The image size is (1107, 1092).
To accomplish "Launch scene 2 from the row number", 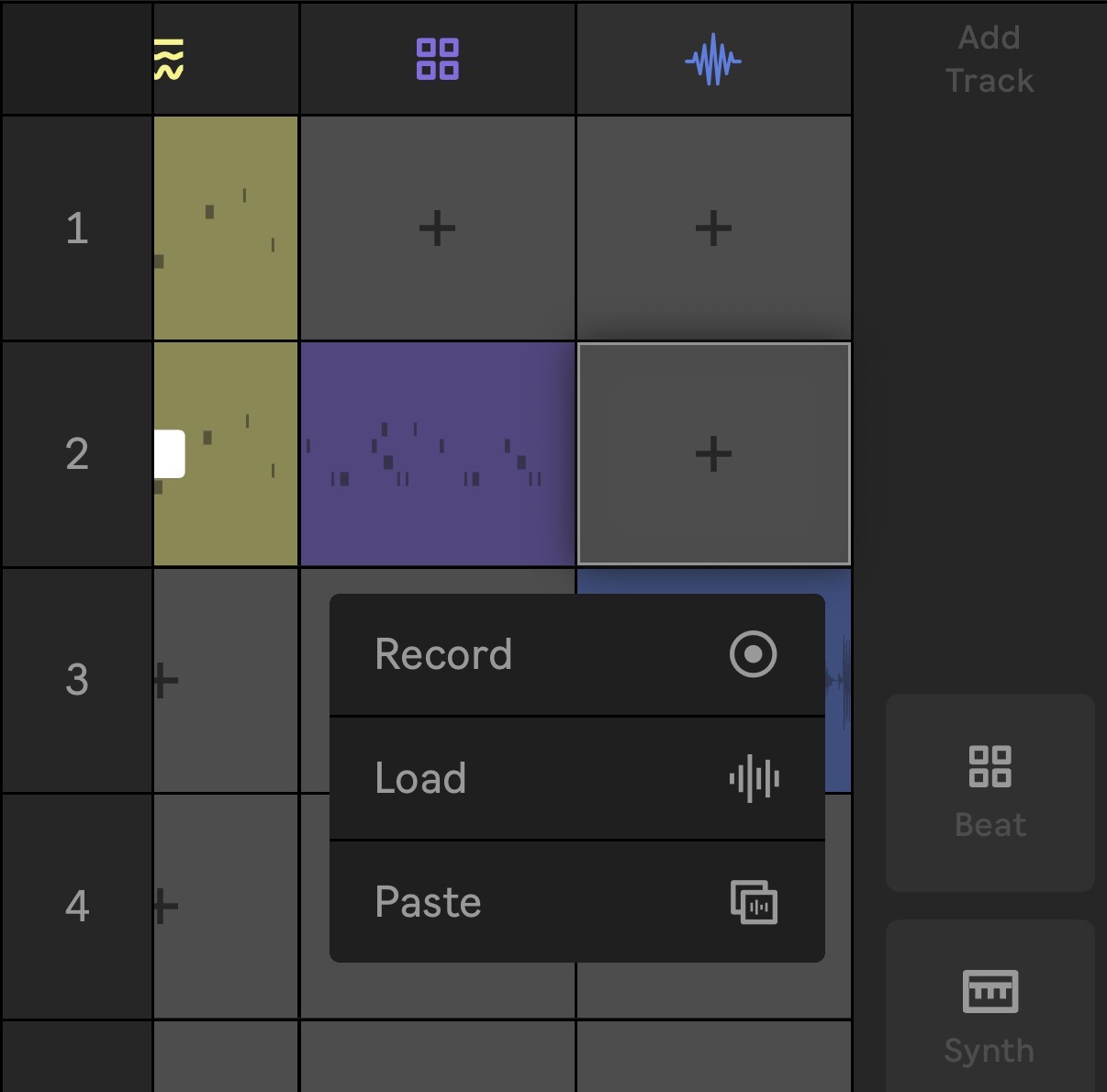I will 77,454.
